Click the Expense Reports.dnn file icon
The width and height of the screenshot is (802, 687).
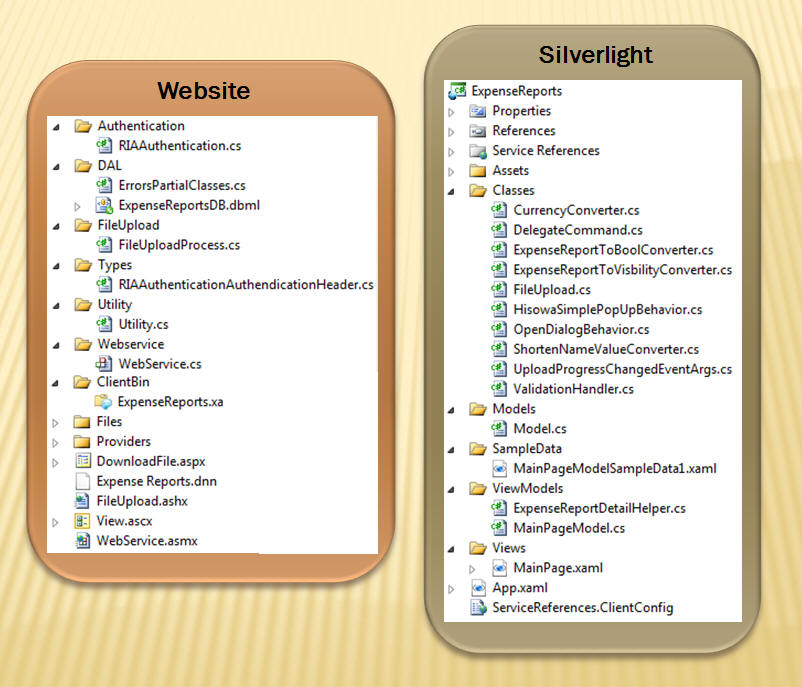click(82, 481)
